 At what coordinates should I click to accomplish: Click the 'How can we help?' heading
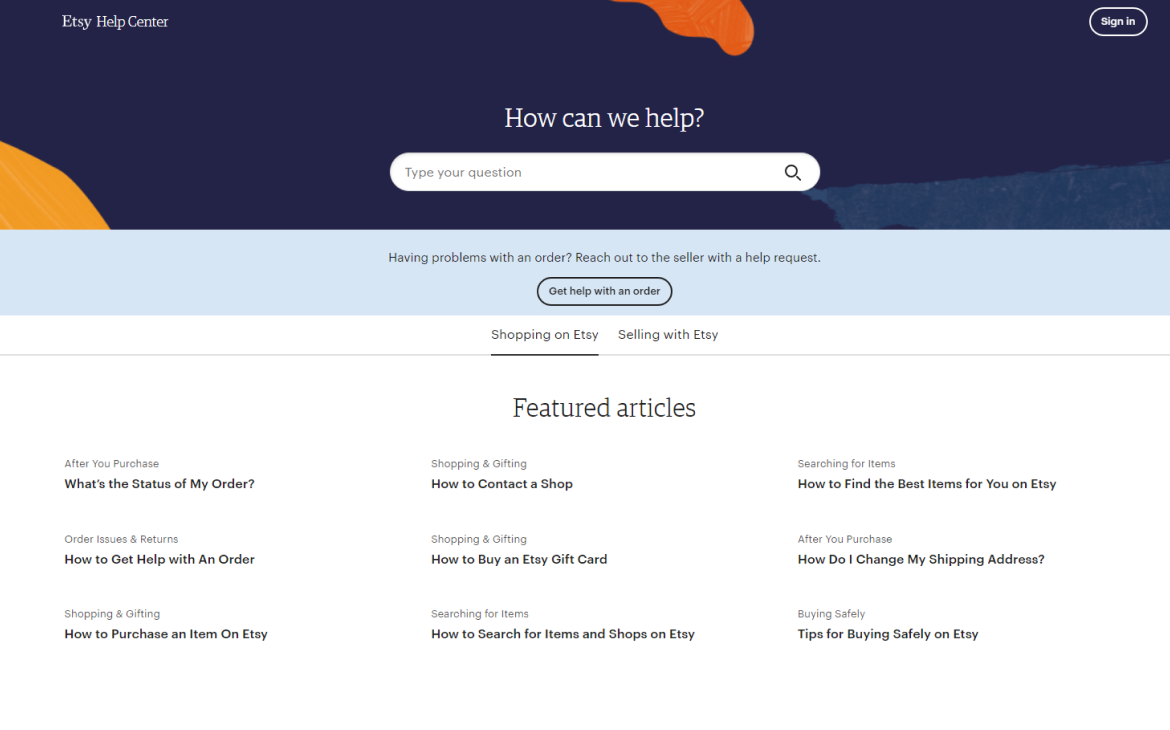coord(604,118)
